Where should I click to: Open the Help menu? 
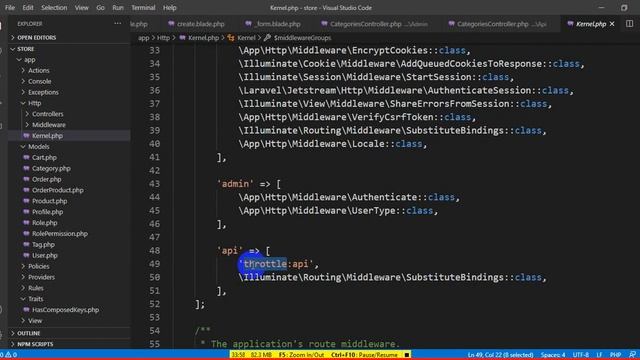pos(169,8)
